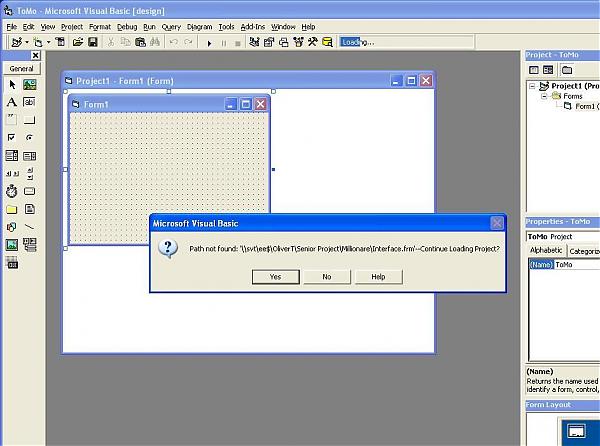Image resolution: width=600 pixels, height=446 pixels.
Task: Select the Frame control tool
Action: [x=12, y=120]
